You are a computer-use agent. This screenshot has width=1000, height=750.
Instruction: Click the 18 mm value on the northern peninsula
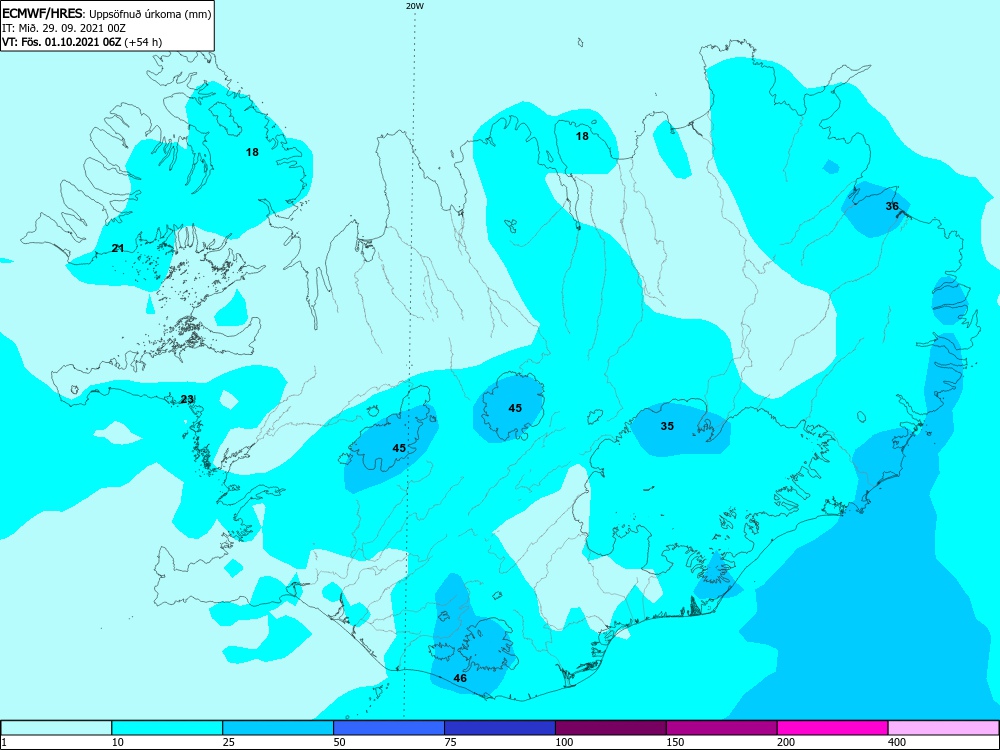point(582,136)
